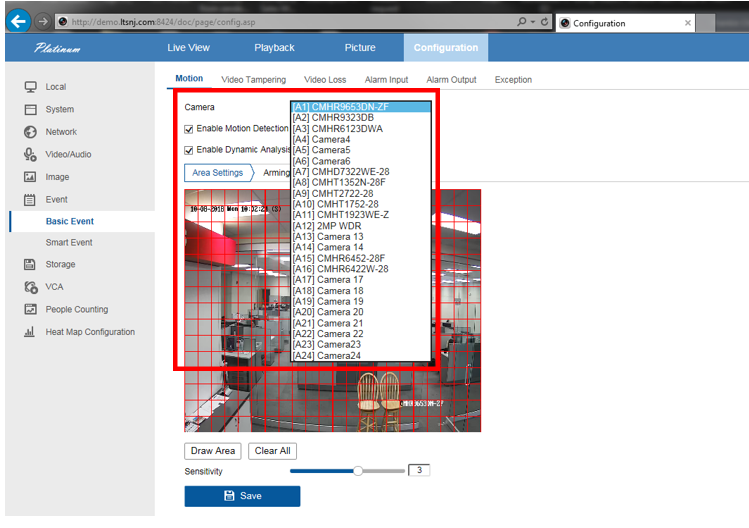Go back using browser back arrow
The image size is (749, 528).
point(17,21)
